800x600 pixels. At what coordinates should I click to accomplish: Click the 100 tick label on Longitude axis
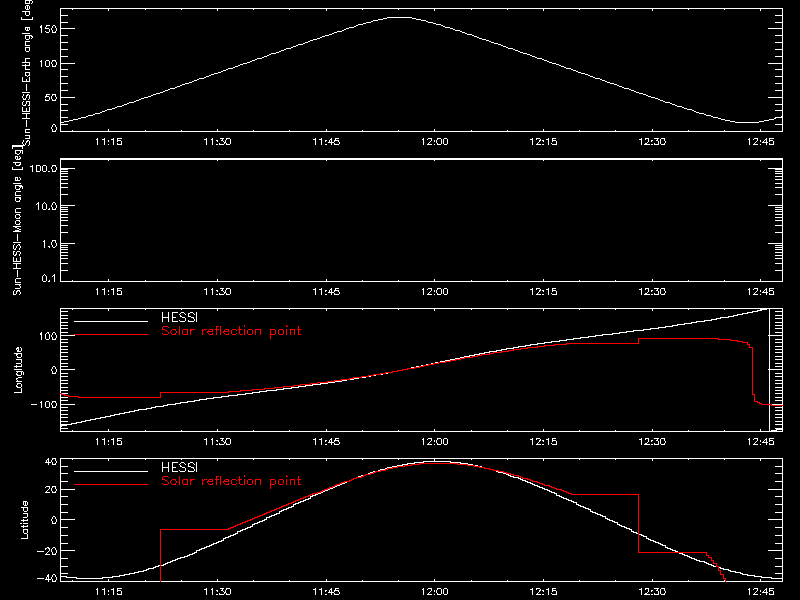[48, 336]
